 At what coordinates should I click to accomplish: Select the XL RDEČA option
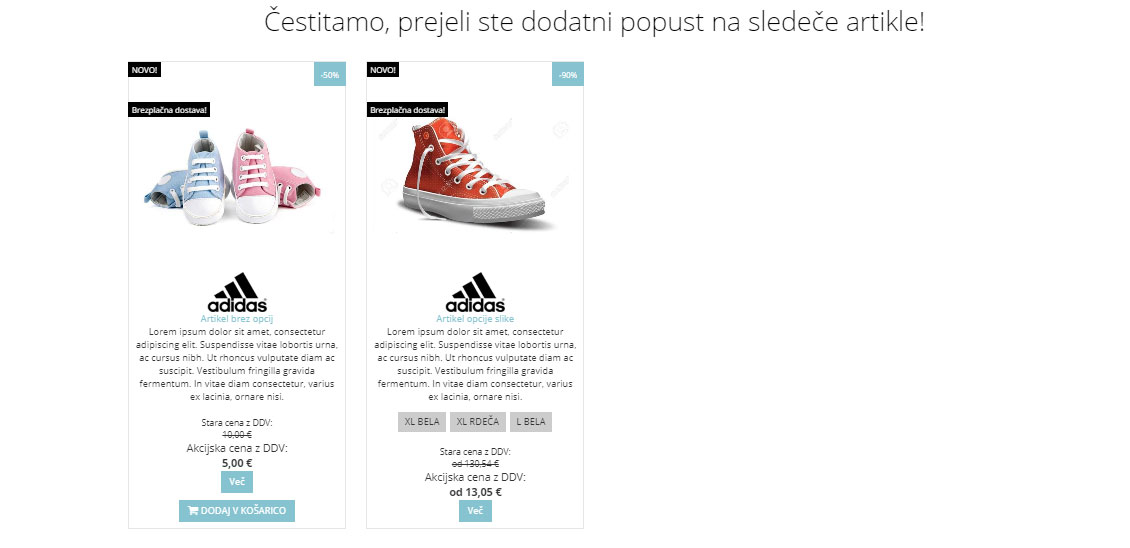[478, 422]
